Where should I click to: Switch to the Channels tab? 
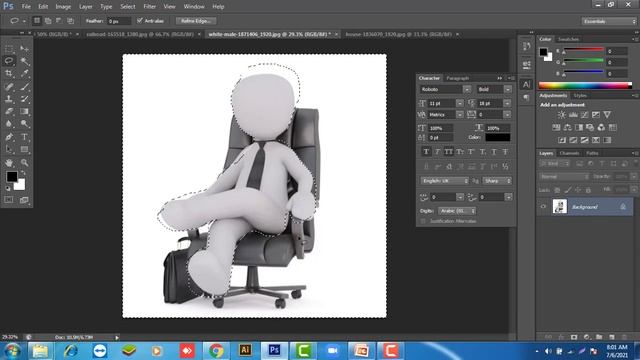[x=569, y=153]
